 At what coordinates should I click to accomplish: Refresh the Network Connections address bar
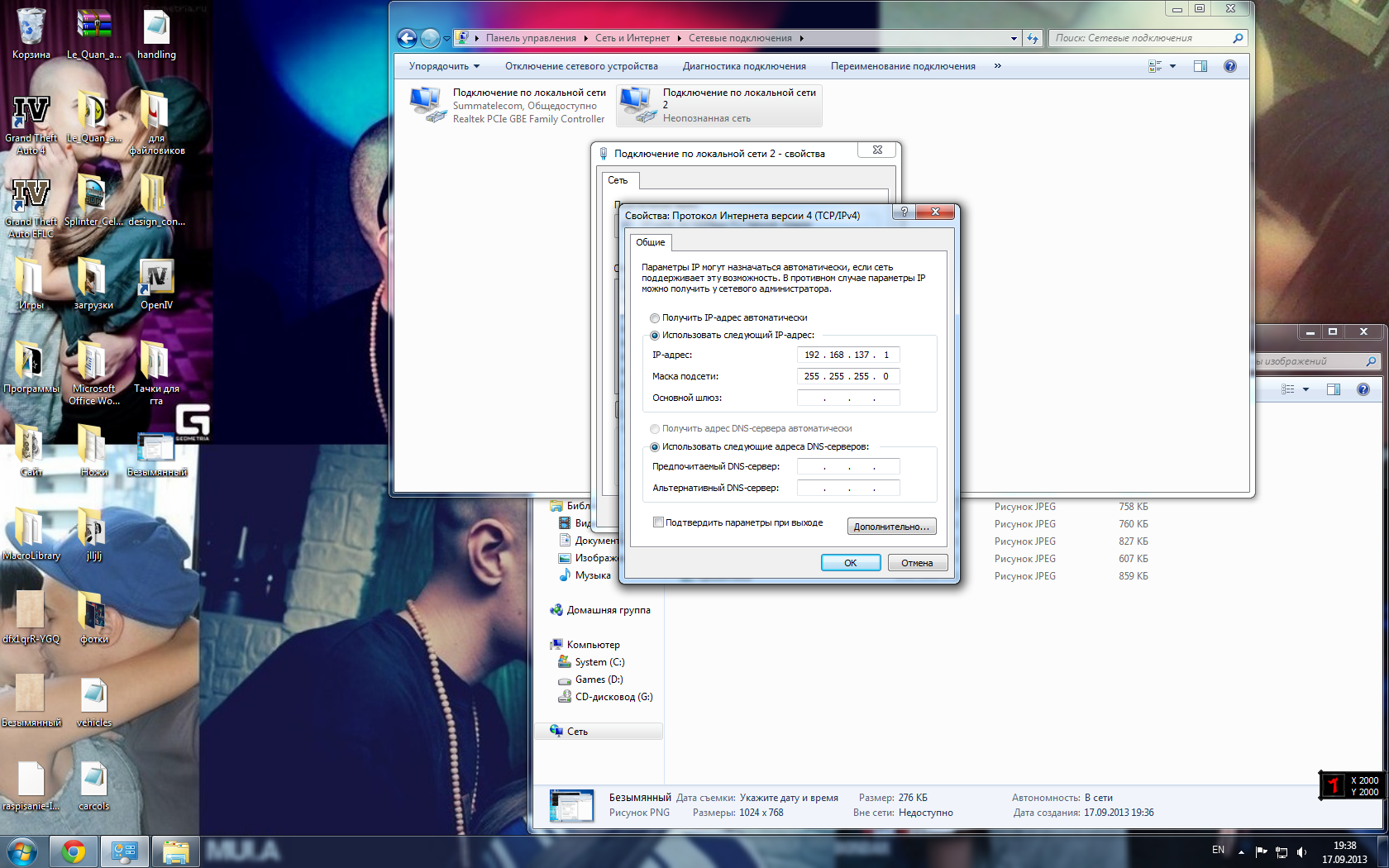[x=1033, y=38]
